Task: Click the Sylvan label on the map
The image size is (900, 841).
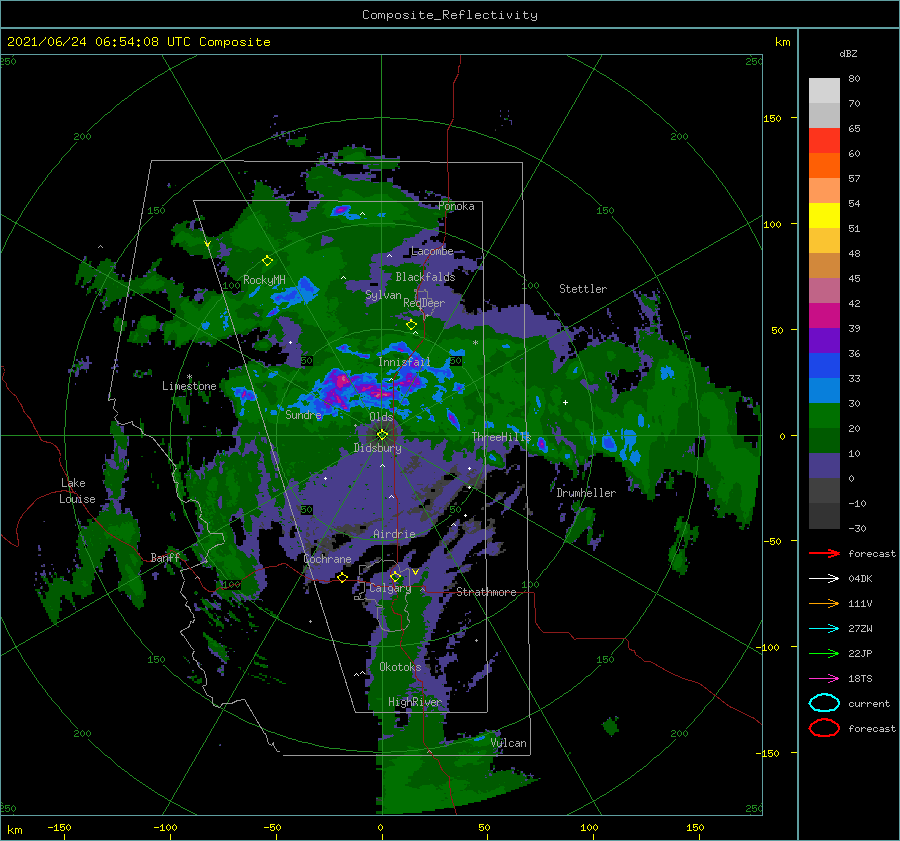Action: coord(383,295)
